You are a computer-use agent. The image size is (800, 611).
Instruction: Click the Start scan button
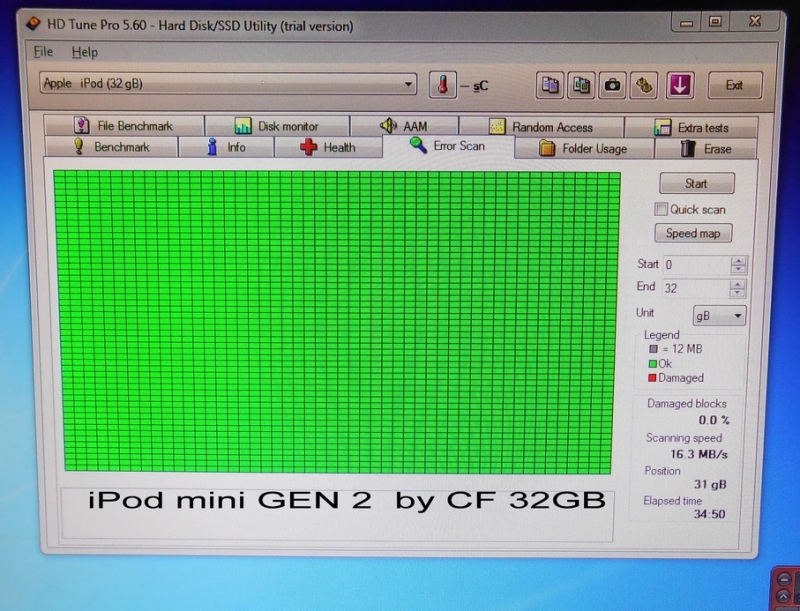(696, 184)
